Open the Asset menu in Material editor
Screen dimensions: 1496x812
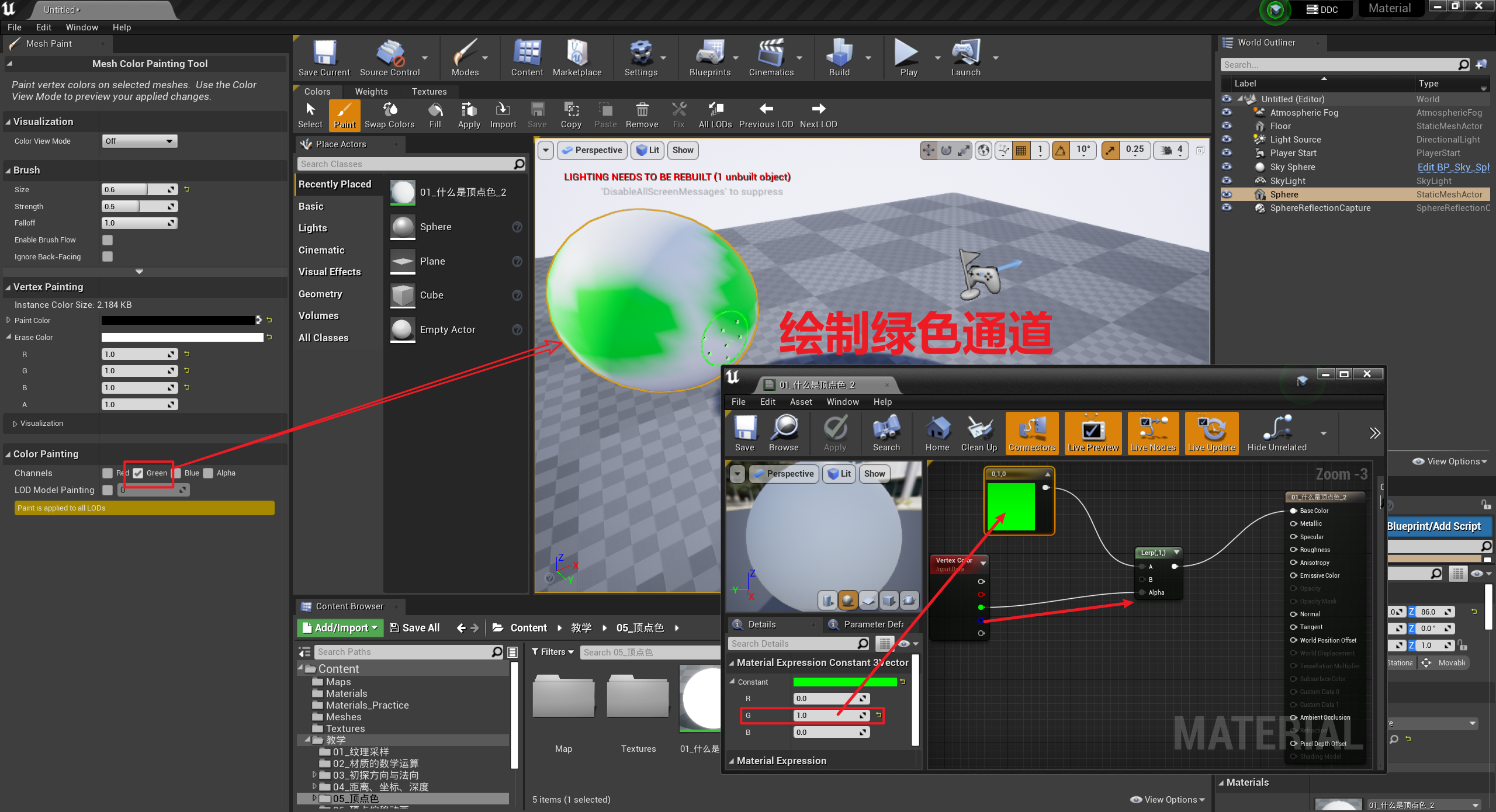pyautogui.click(x=801, y=402)
